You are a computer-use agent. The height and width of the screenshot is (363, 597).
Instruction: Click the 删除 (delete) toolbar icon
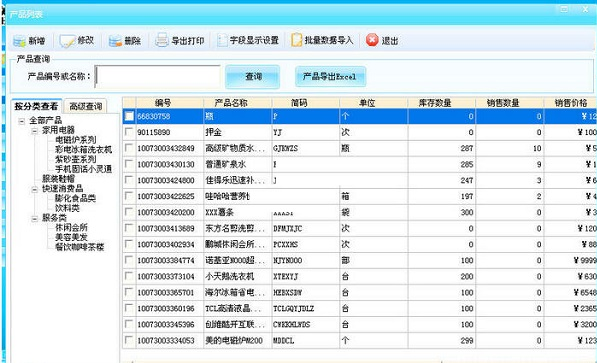115,41
